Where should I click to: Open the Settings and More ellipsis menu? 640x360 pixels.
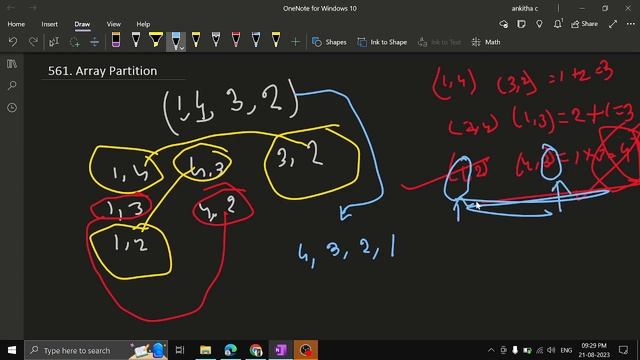(631, 24)
